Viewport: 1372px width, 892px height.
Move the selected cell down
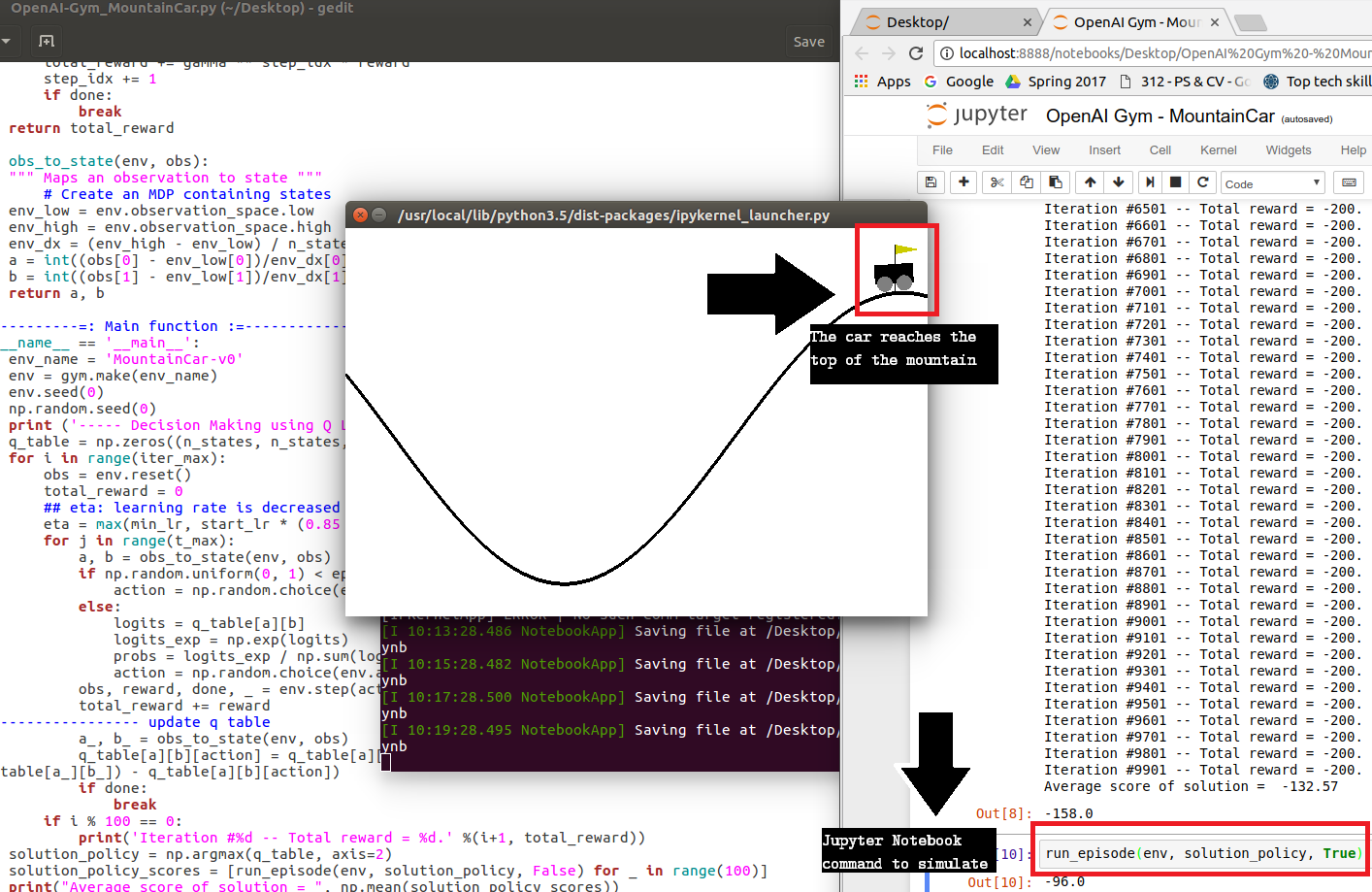click(1119, 182)
